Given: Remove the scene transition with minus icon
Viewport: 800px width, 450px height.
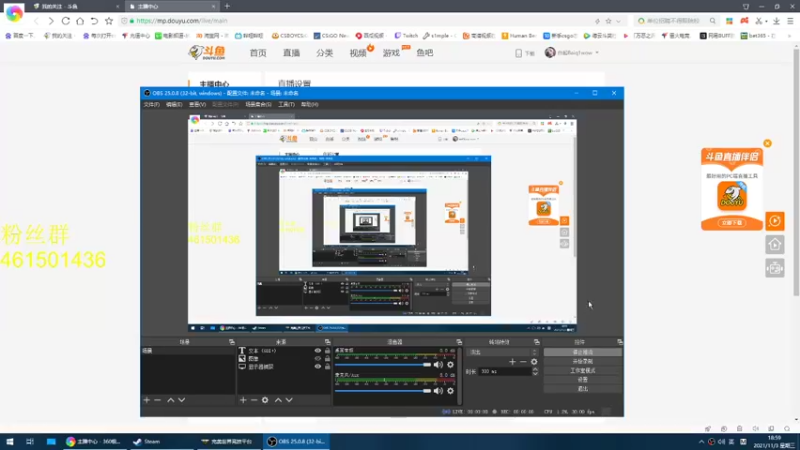Looking at the screenshot, I should [x=523, y=362].
